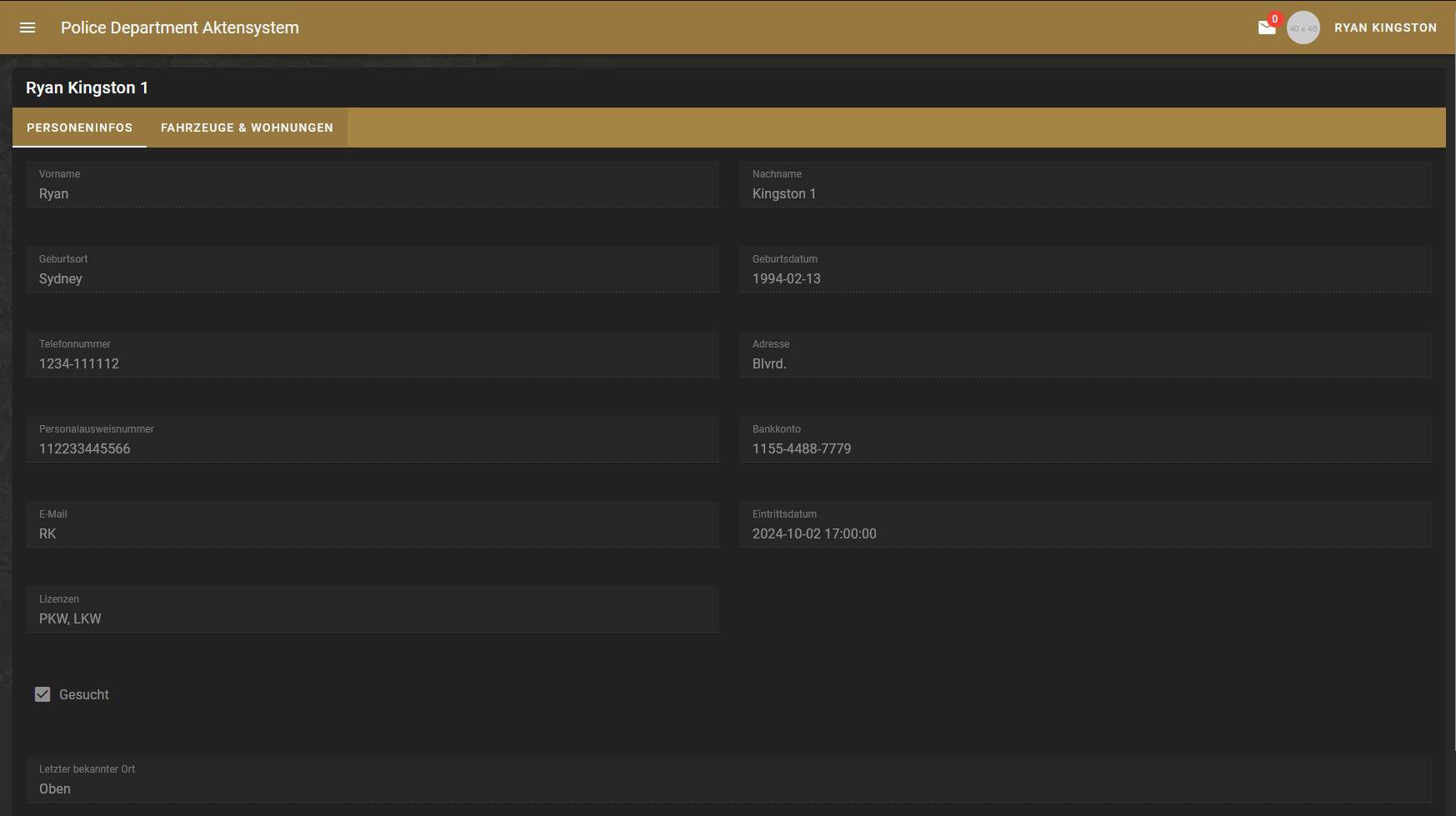The height and width of the screenshot is (816, 1456).
Task: Switch to Fahrzeuge & Wohnungen tab
Action: click(x=247, y=128)
